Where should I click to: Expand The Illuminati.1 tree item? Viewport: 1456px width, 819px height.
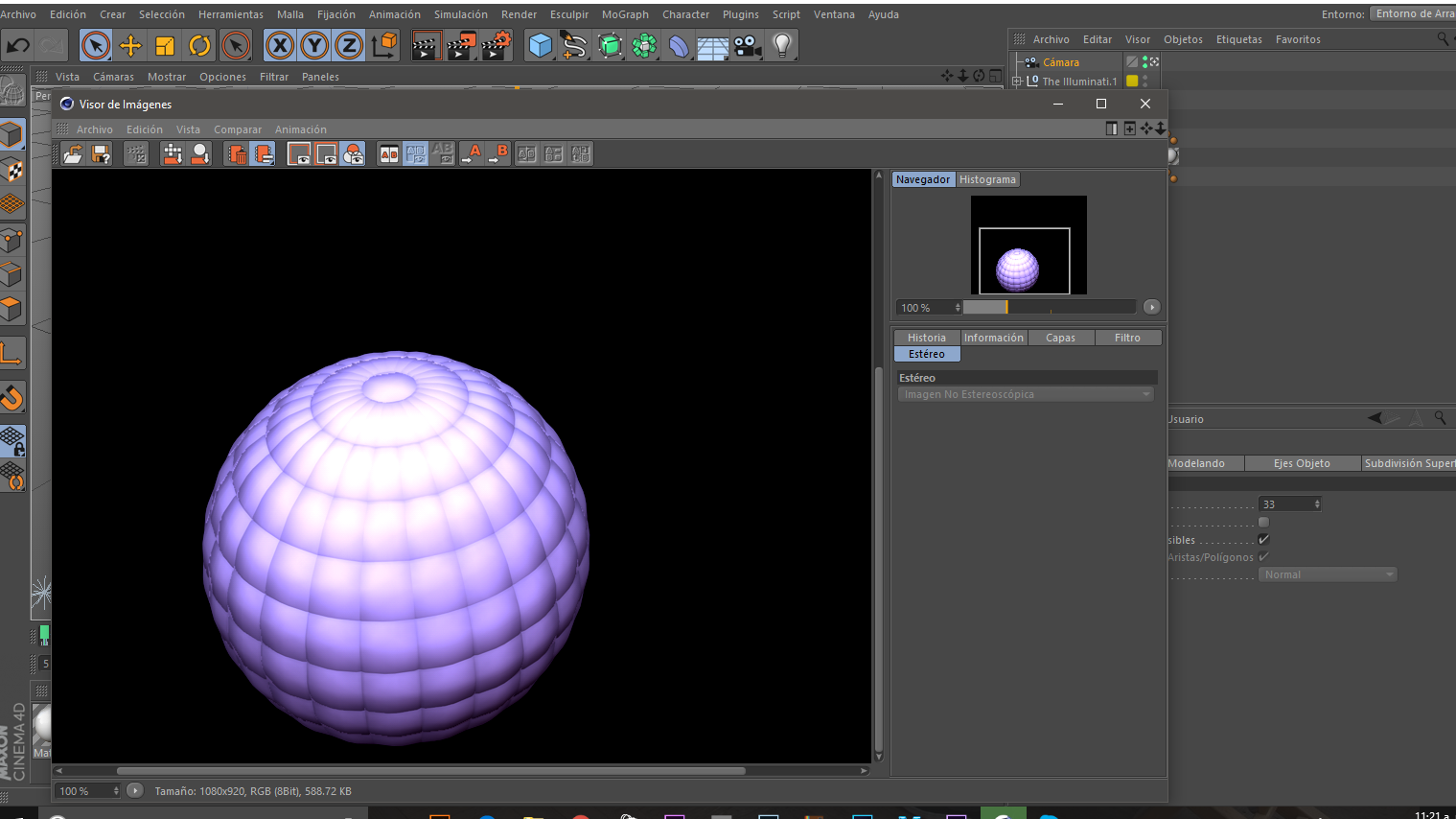[x=1017, y=82]
